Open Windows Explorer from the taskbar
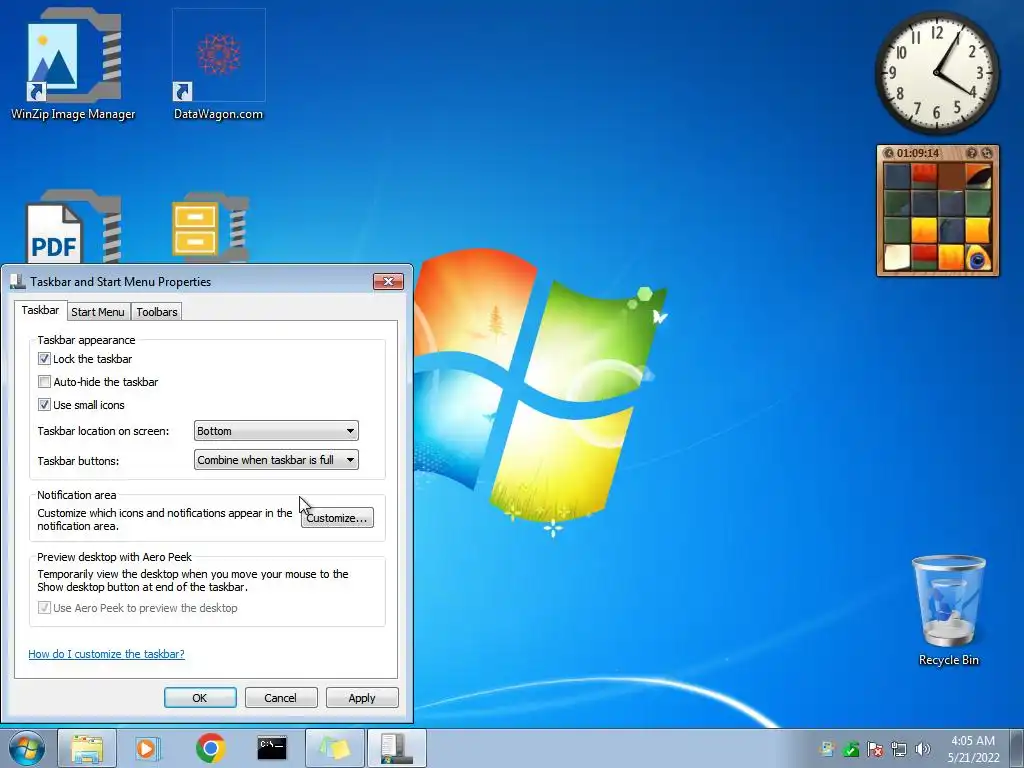1024x768 pixels. coord(87,748)
